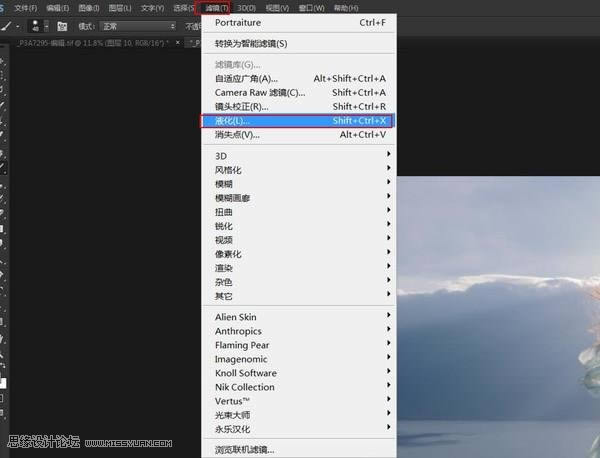Click the foreground color swatch
Screen dimensions: 600x458
pyautogui.click(x=3, y=382)
